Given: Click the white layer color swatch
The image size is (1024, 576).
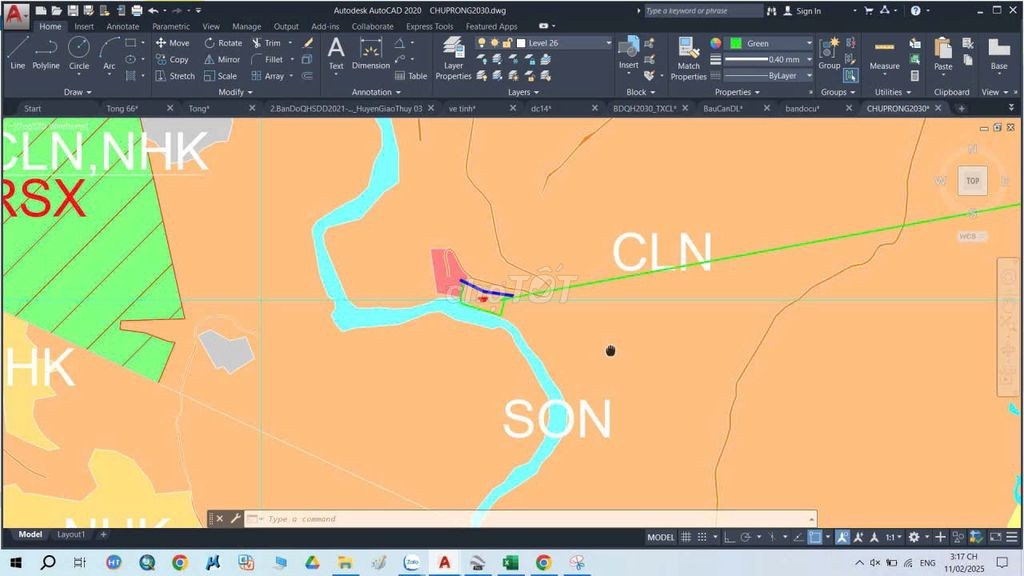Looking at the screenshot, I should (521, 43).
